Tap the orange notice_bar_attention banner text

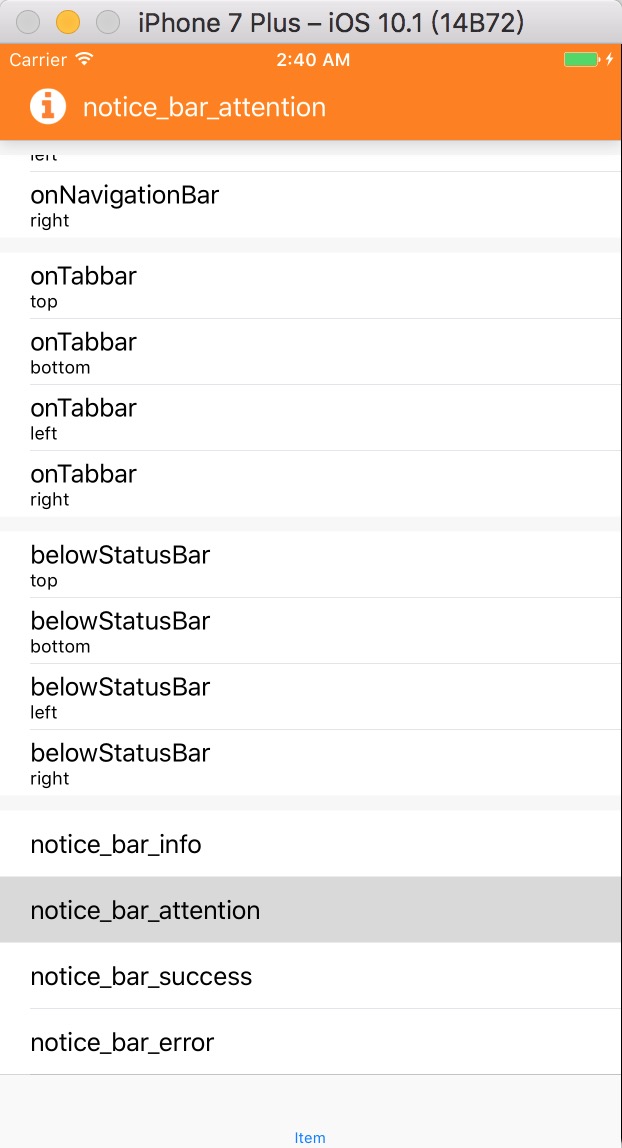point(204,107)
